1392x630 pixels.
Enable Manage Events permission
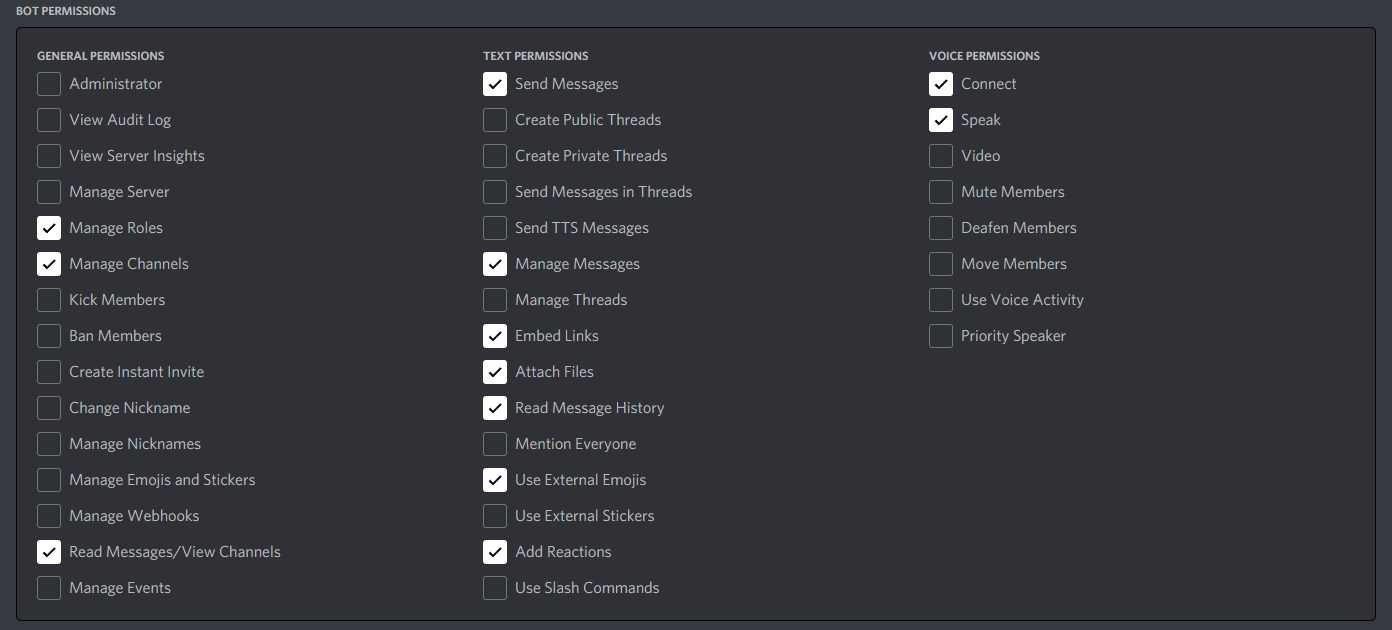point(49,588)
